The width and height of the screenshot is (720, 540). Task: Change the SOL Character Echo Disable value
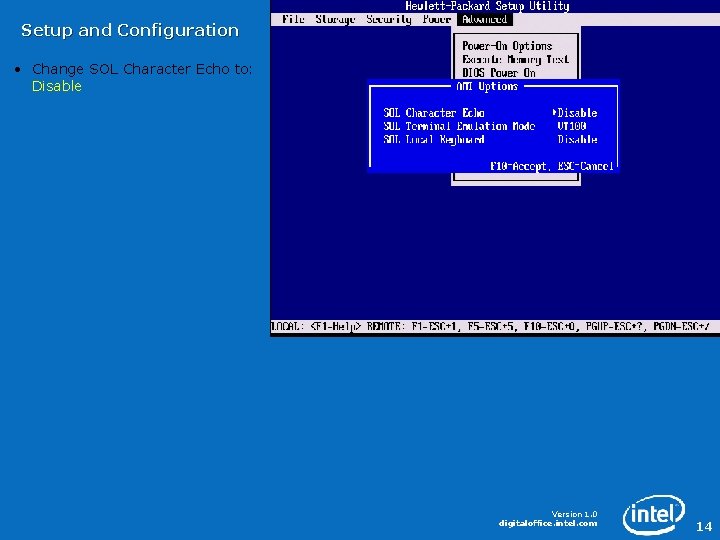tap(577, 112)
